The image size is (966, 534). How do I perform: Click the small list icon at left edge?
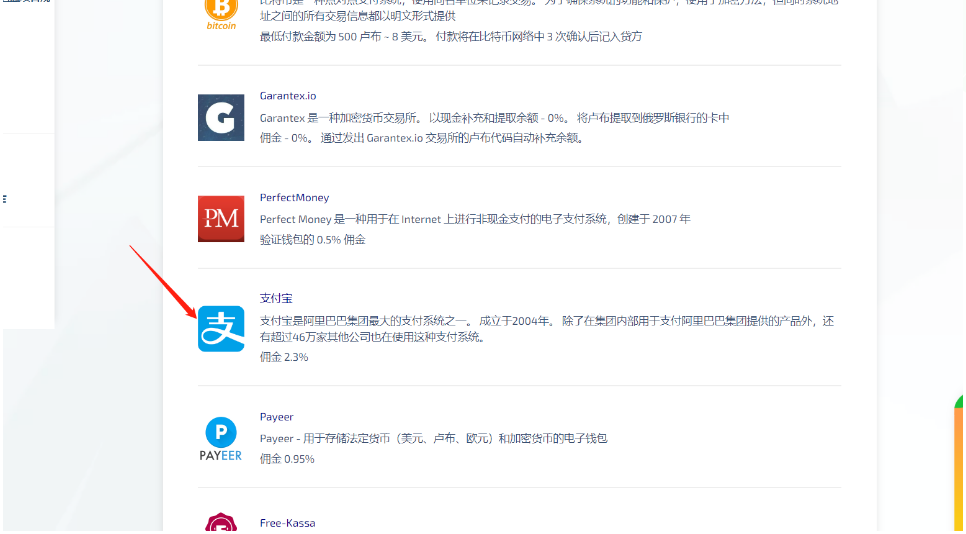4,199
